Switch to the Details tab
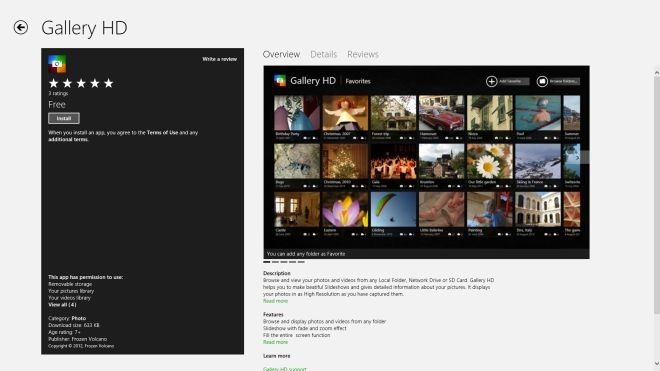The image size is (660, 371). coord(324,54)
